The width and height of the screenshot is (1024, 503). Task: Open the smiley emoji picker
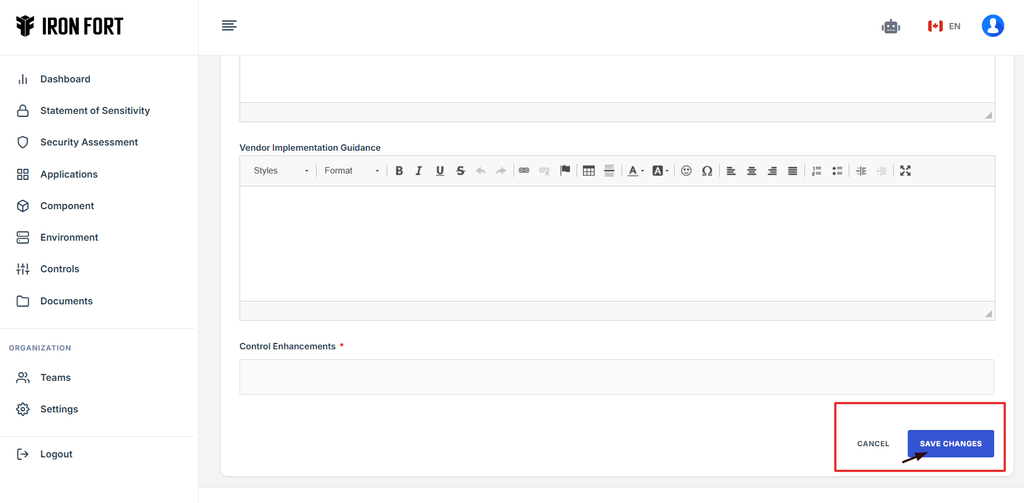point(686,171)
